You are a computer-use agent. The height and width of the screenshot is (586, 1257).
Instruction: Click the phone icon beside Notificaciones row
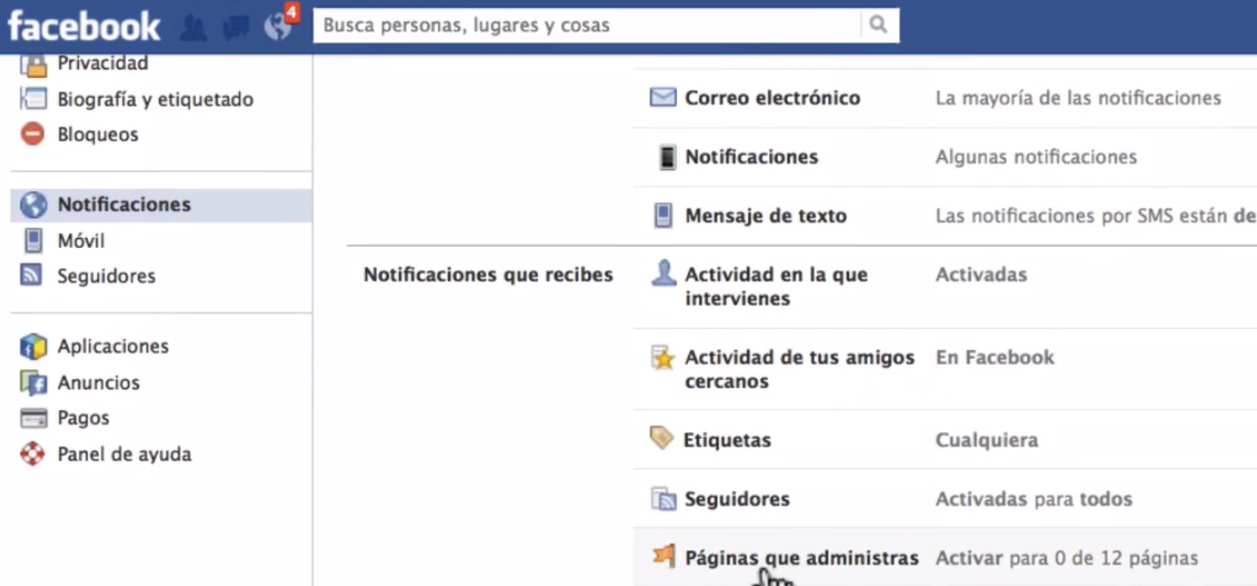[x=667, y=157]
